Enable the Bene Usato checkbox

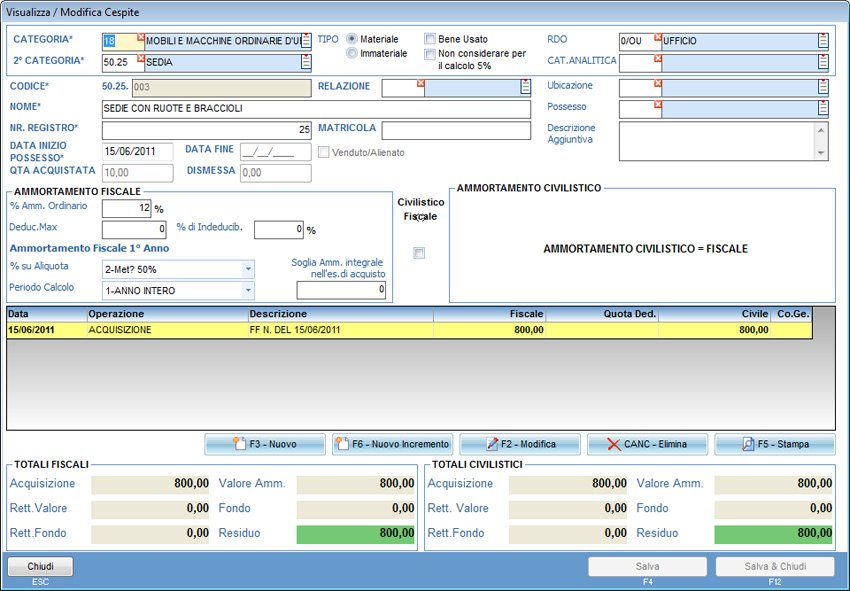point(430,39)
